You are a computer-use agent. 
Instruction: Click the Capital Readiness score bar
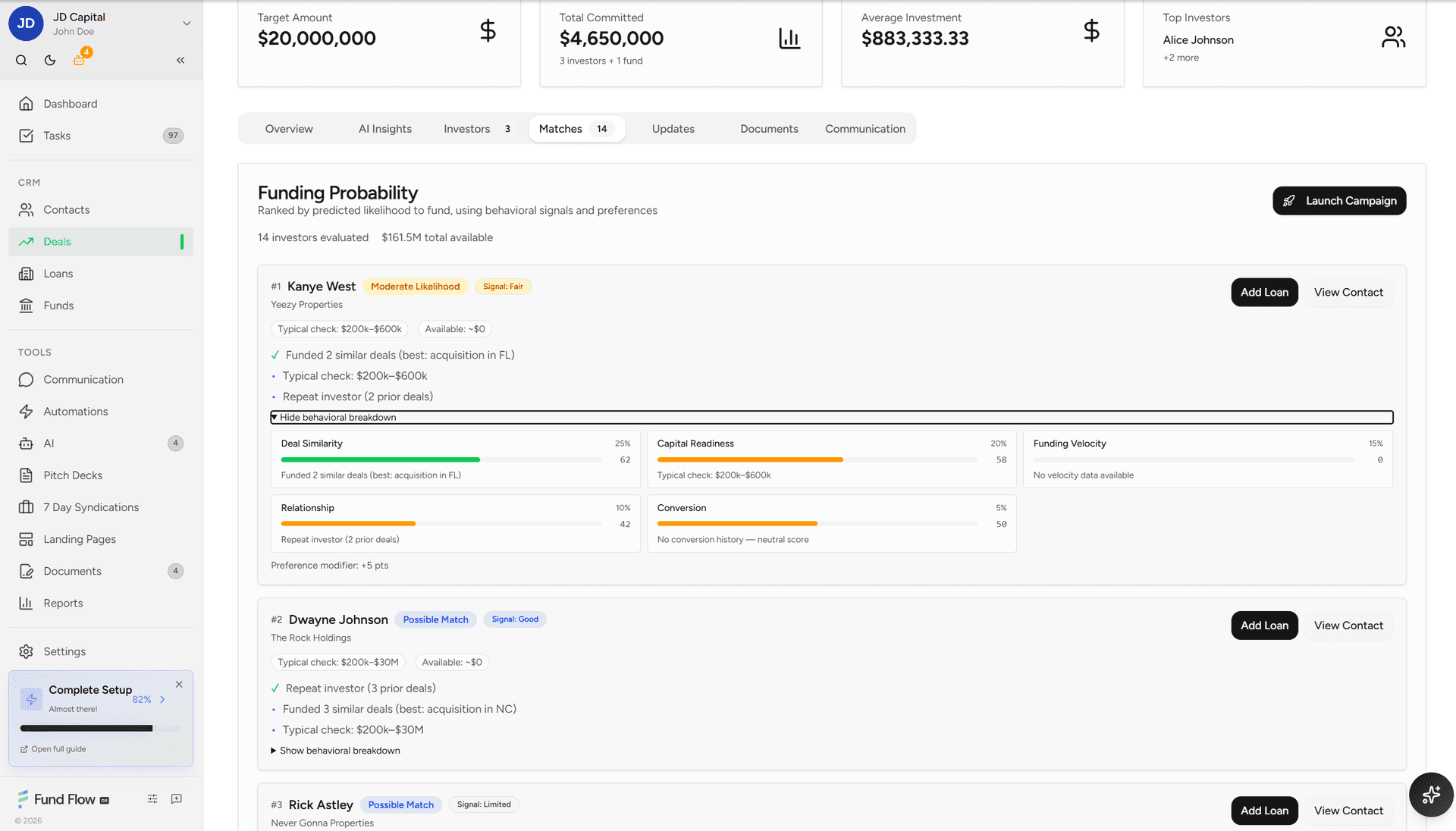(817, 459)
